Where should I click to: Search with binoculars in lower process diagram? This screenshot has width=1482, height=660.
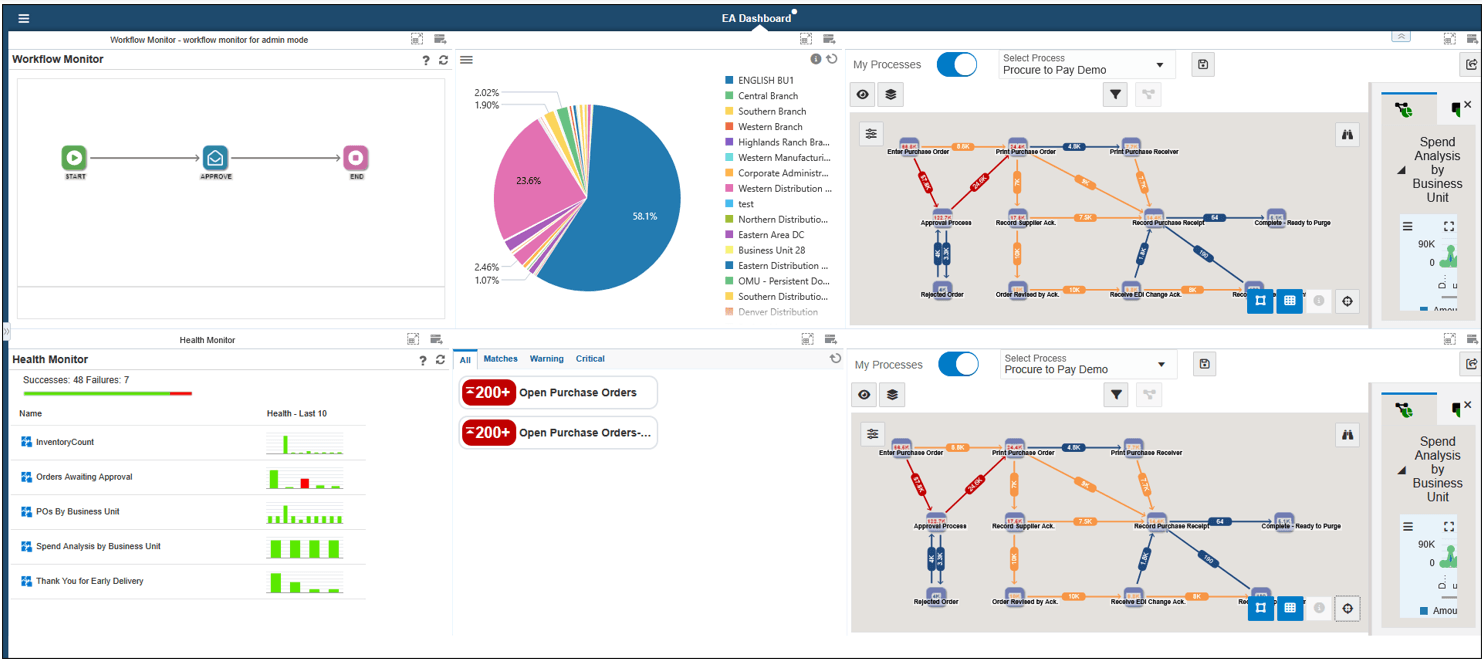click(x=1348, y=435)
